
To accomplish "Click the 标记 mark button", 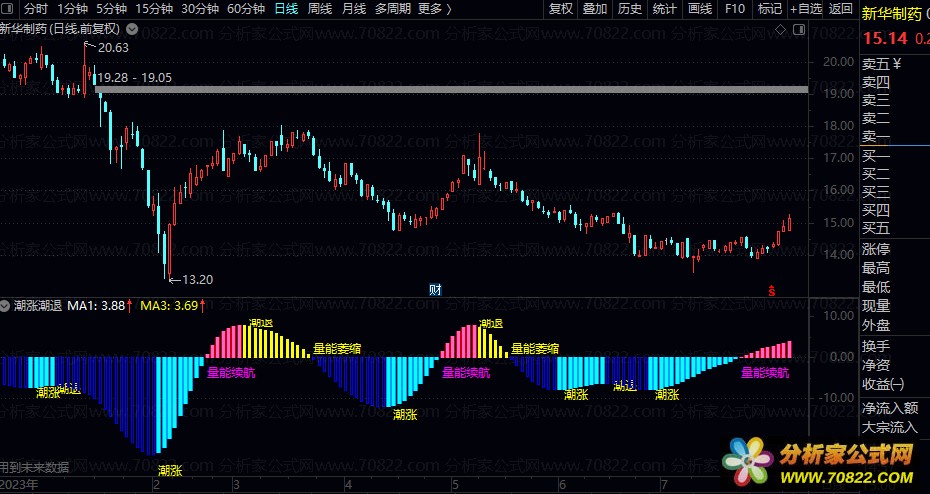I will 769,8.
